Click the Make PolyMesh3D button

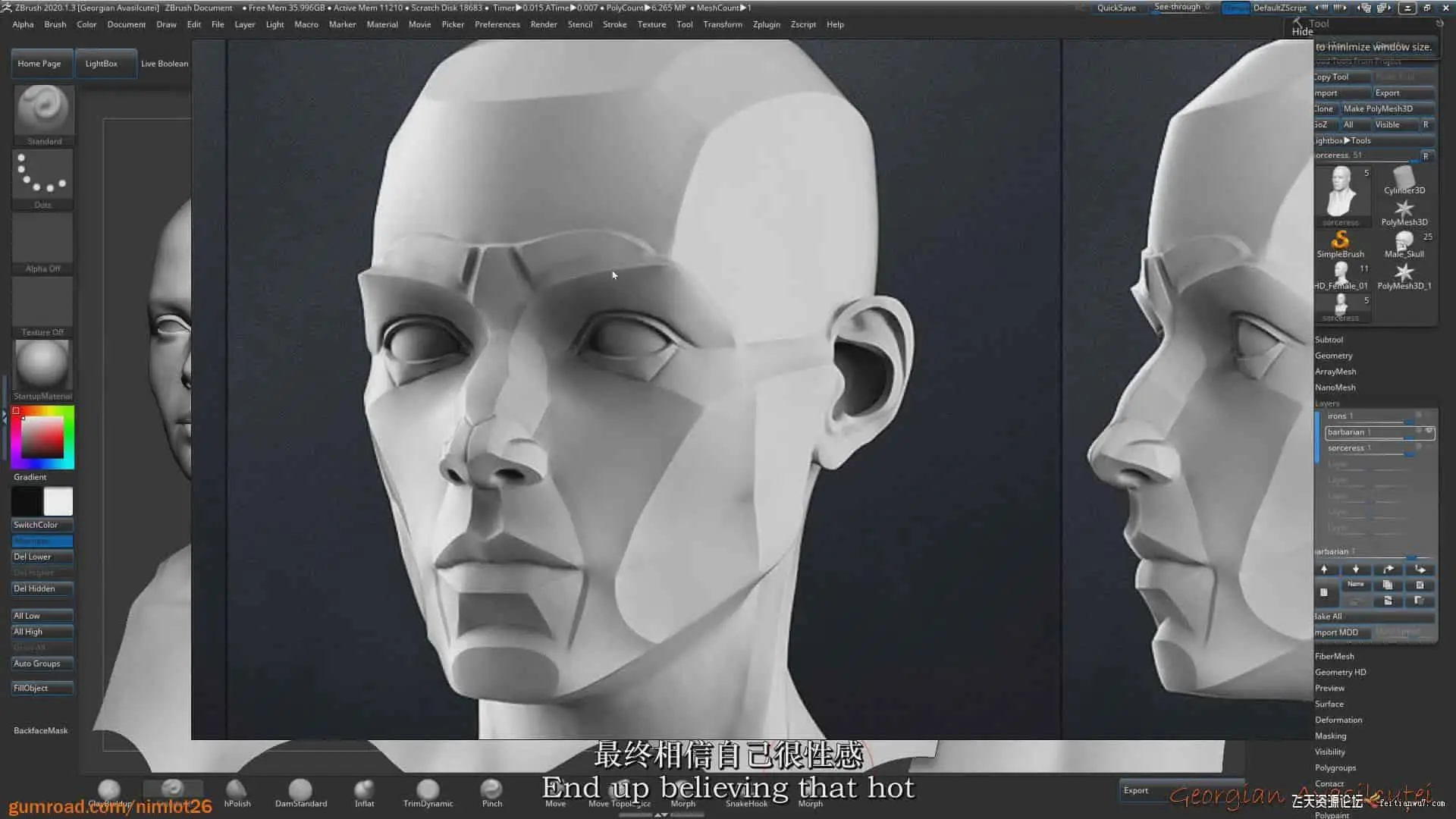1377,108
